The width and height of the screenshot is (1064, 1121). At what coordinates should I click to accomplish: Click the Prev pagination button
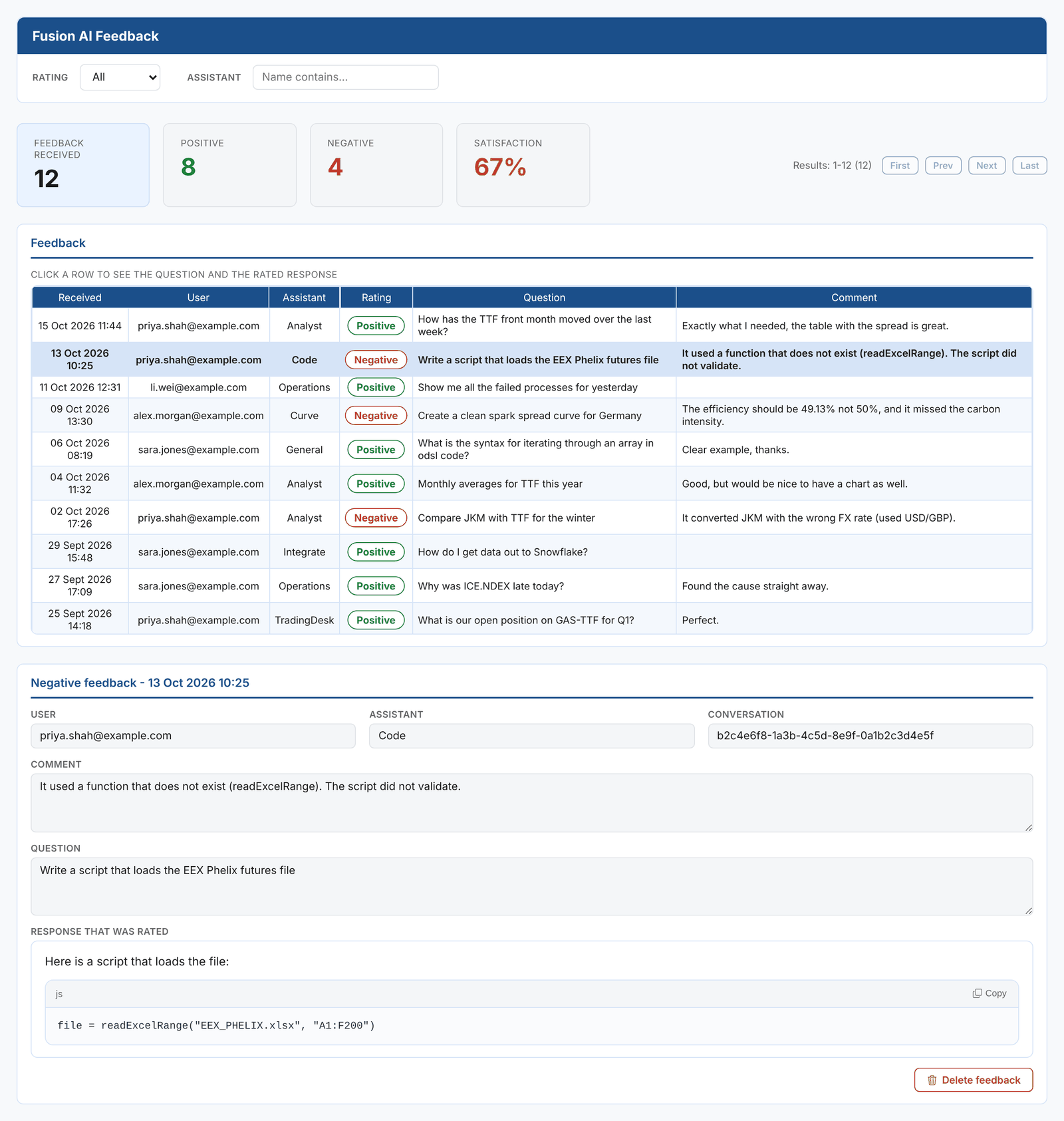point(943,166)
